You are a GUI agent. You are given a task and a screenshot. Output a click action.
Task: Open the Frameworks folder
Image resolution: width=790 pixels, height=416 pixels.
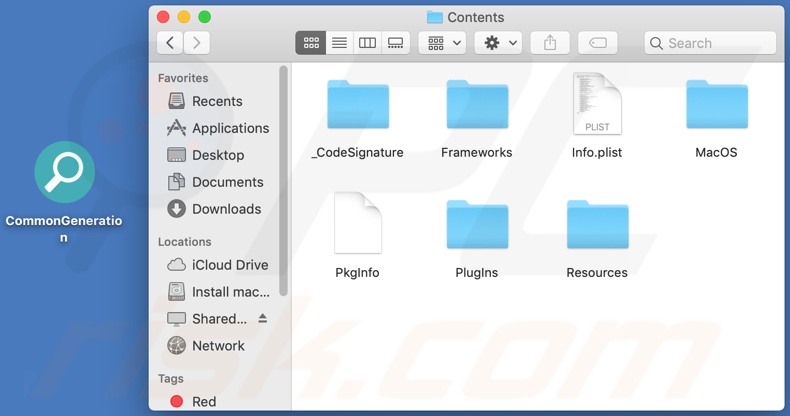click(477, 105)
